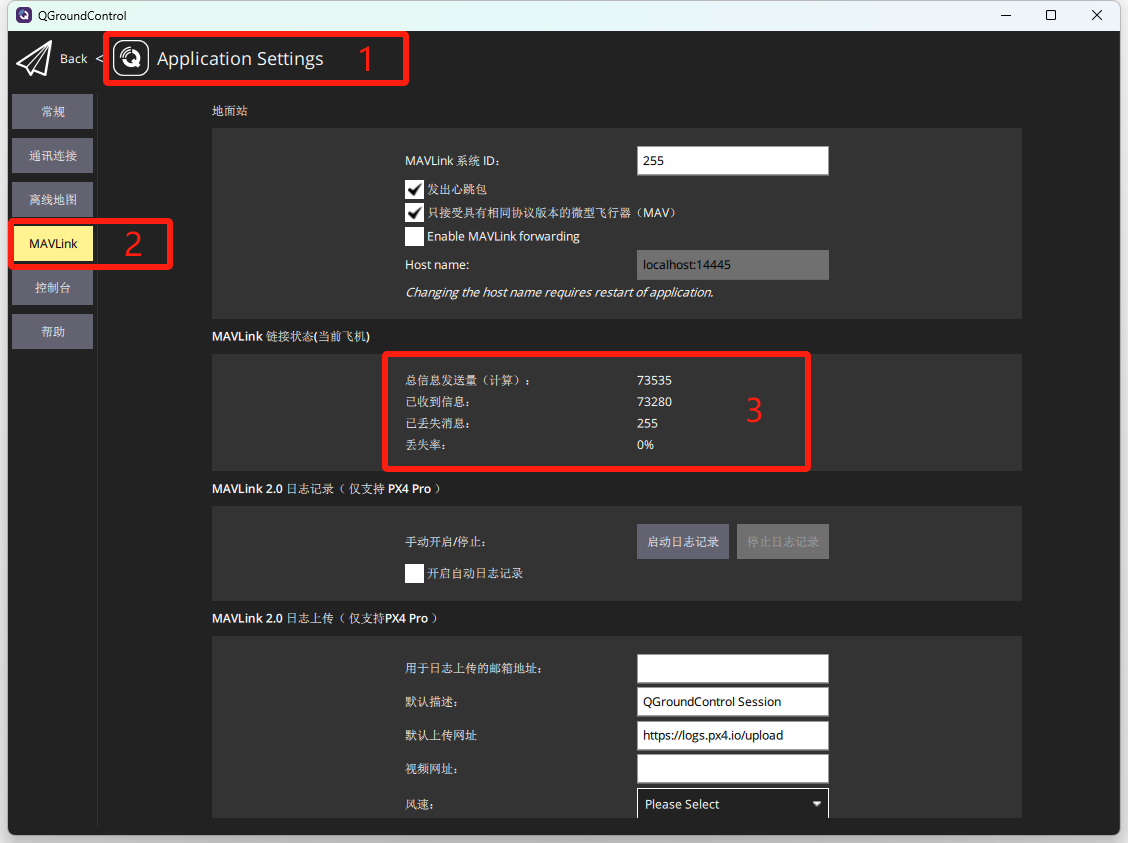The height and width of the screenshot is (843, 1128).
Task: Click the 丢失率 value 0%
Action: tap(645, 445)
